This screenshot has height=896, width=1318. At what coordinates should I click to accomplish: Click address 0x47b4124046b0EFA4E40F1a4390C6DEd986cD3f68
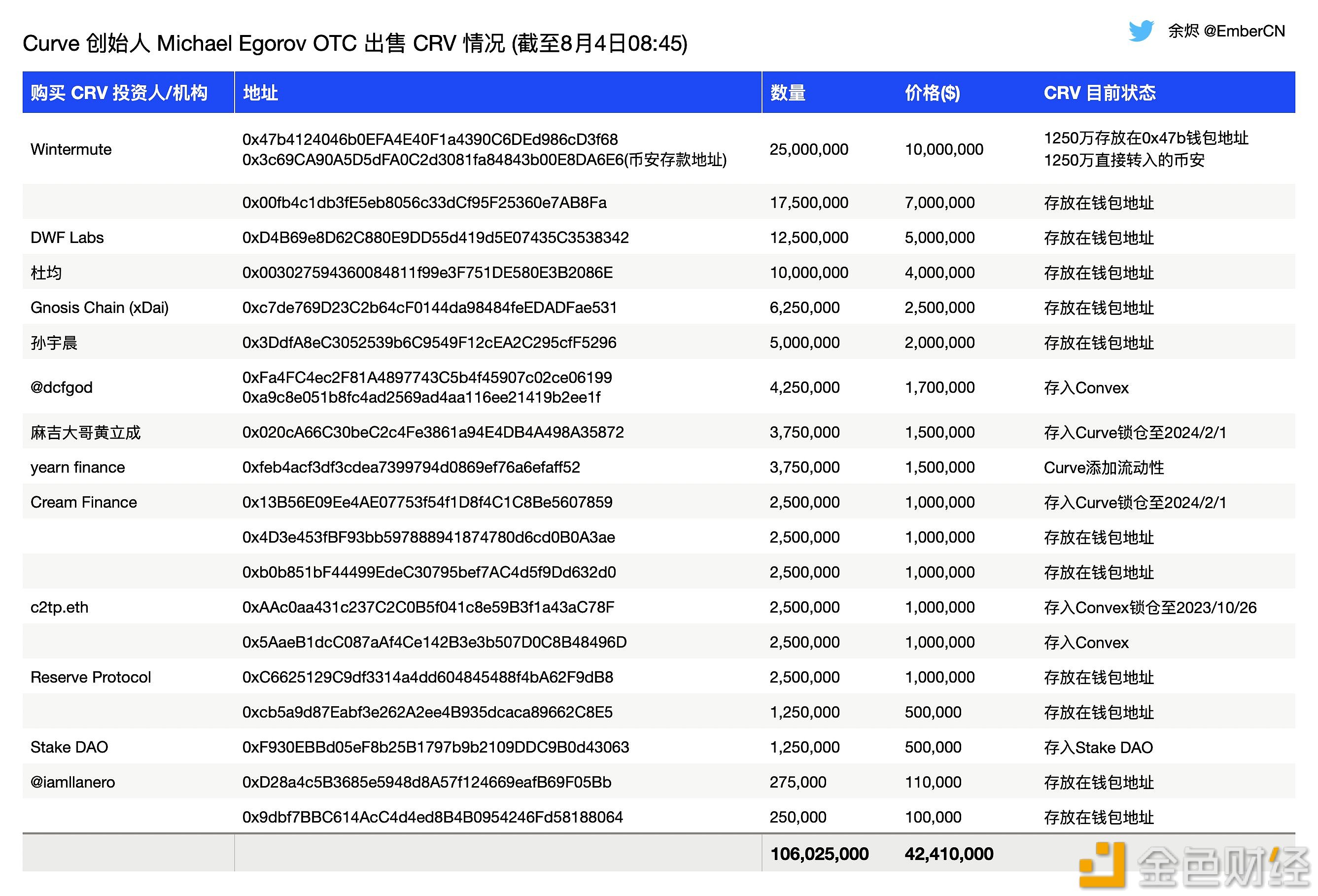(430, 139)
